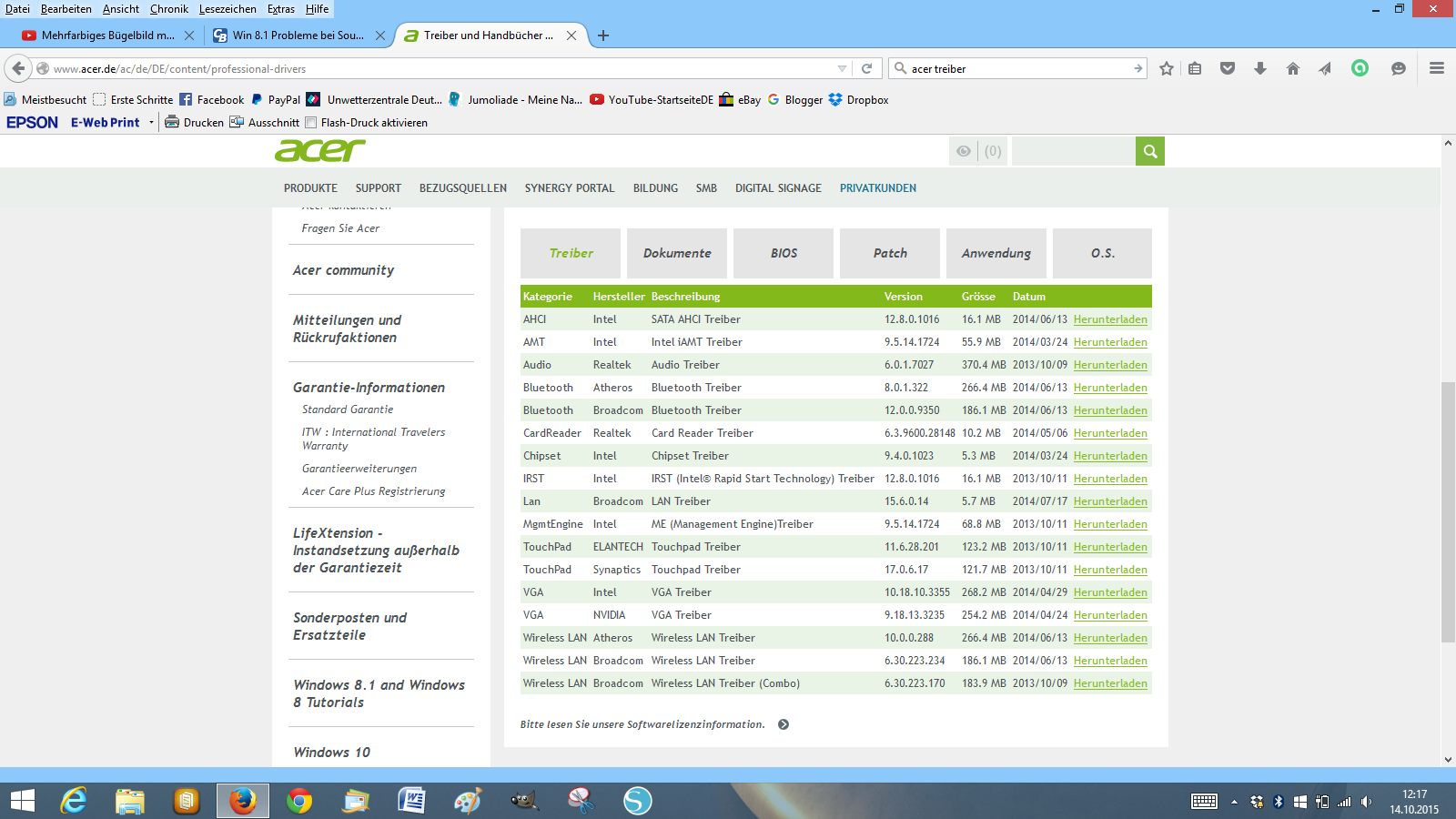
Task: Download the Intel Chipset Treiber
Action: (1110, 456)
